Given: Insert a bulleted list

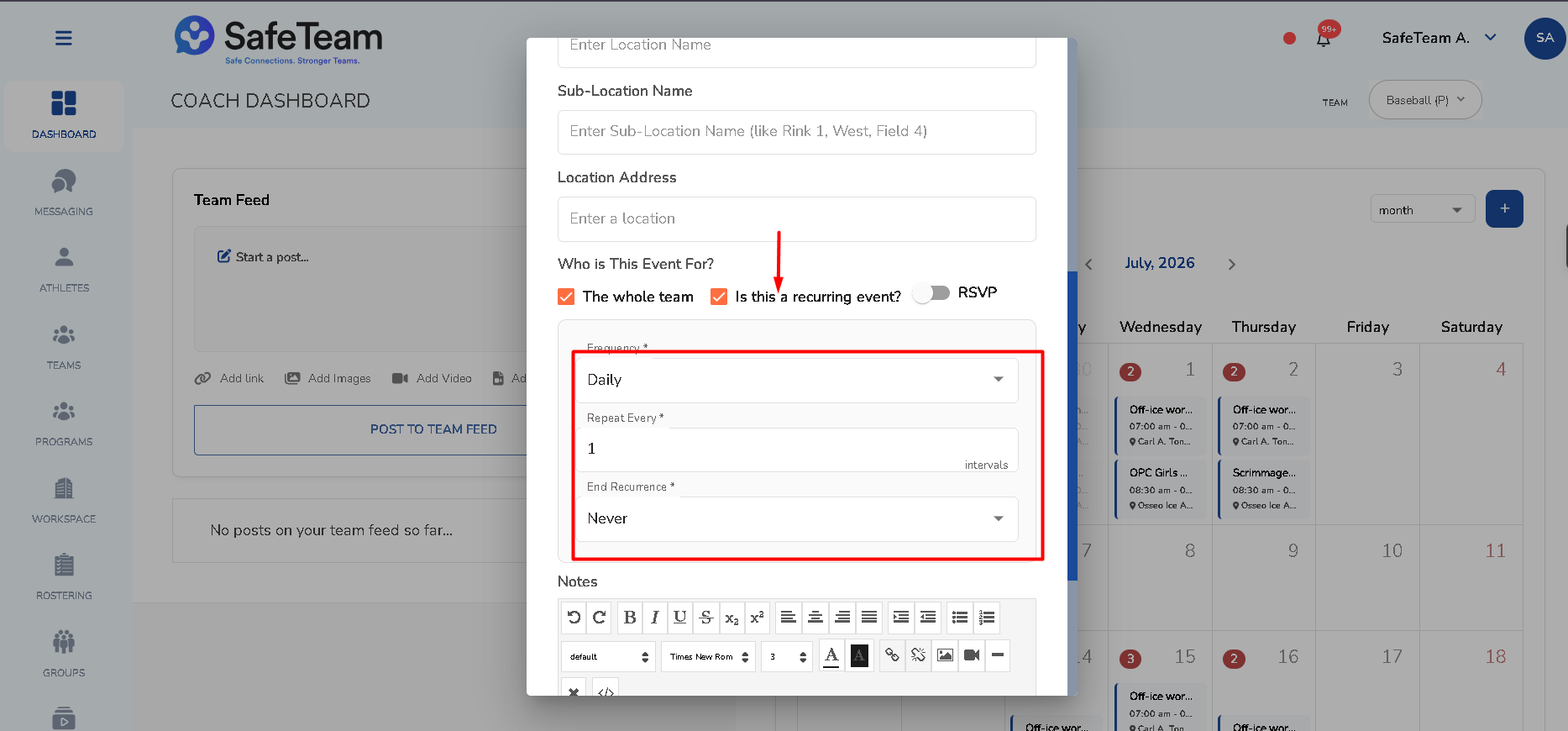Looking at the screenshot, I should (960, 618).
